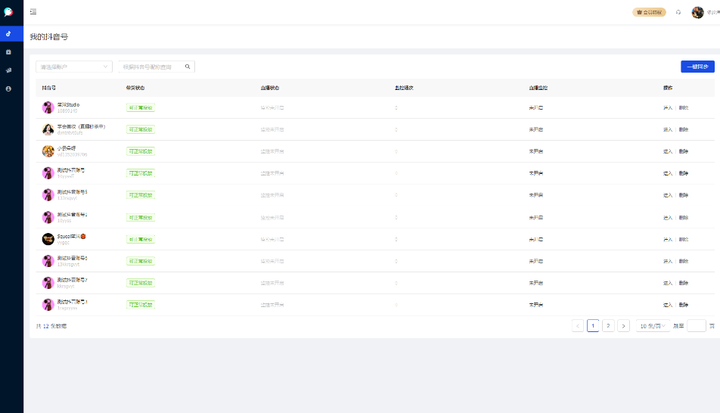Click the crown membership upgrade badge
The width and height of the screenshot is (720, 413).
[x=649, y=12]
